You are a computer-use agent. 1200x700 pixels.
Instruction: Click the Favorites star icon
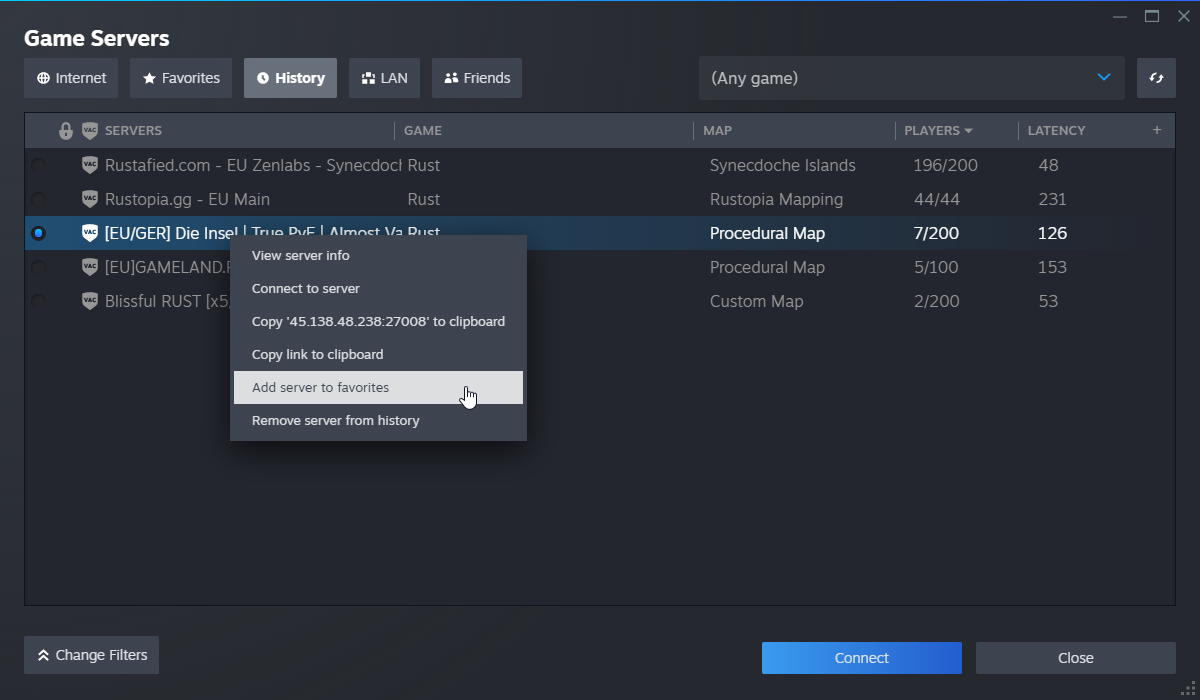(x=150, y=77)
